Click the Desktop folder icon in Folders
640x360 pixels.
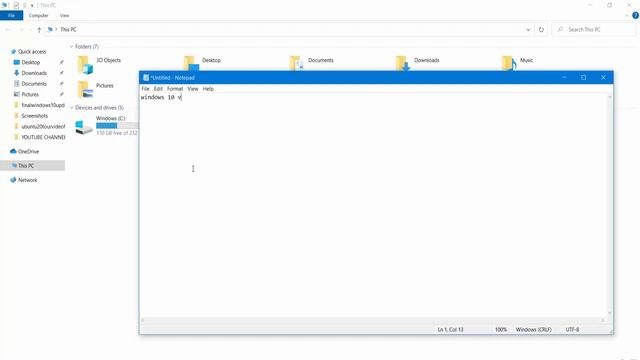point(191,63)
